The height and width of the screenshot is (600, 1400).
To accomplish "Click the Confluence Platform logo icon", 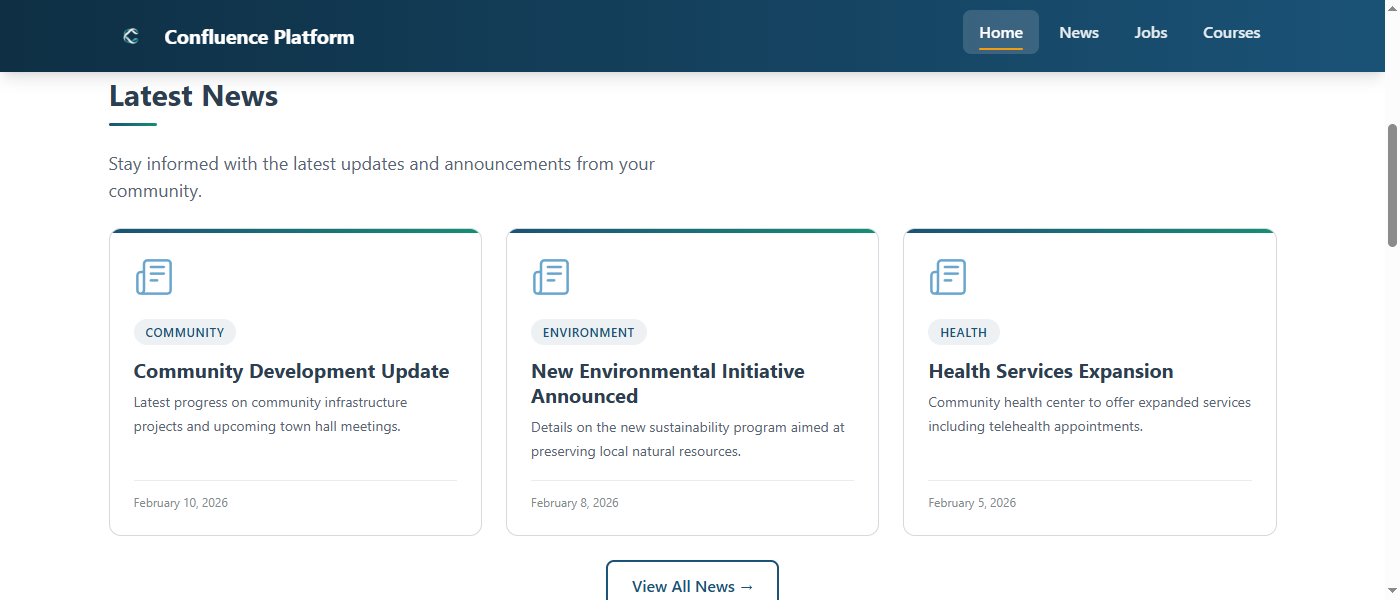I will click(x=130, y=35).
